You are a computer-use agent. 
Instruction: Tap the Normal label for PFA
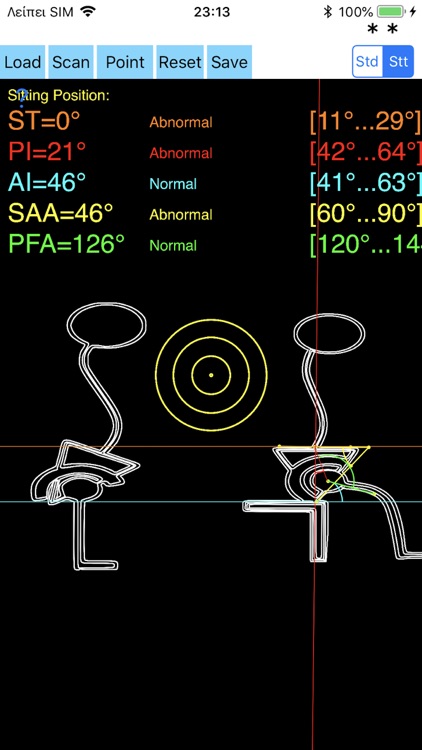point(173,246)
